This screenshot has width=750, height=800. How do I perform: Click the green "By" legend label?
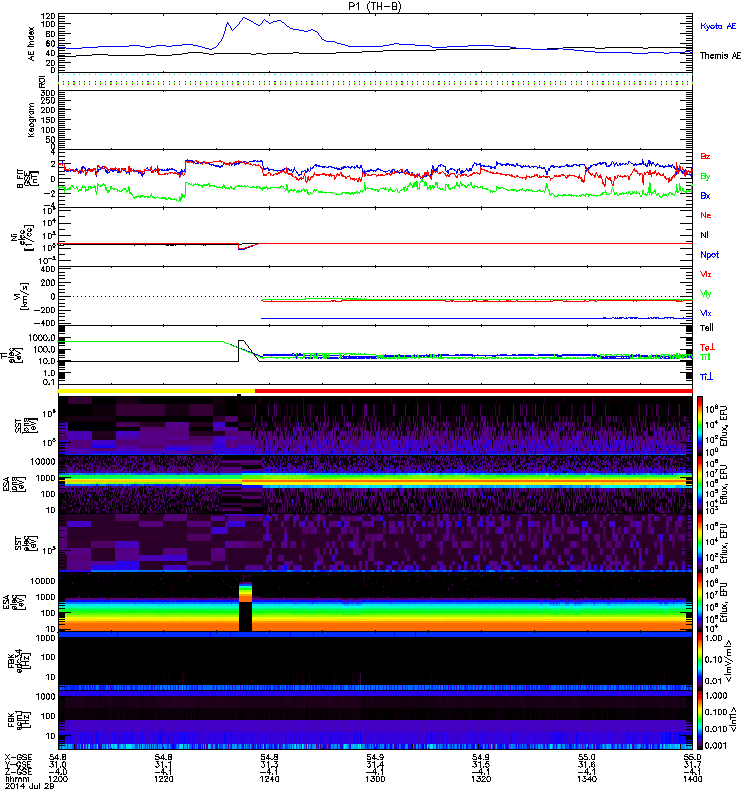click(705, 176)
